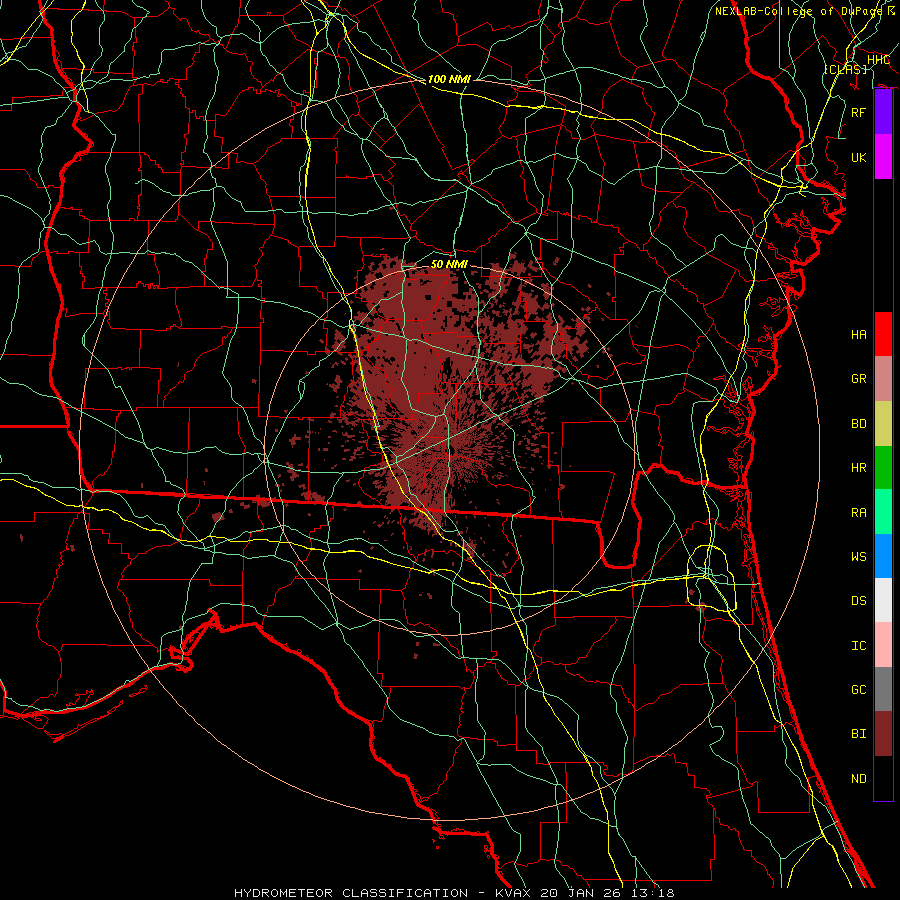This screenshot has width=900, height=900.
Task: Click the GR legend label
Action: [859, 379]
